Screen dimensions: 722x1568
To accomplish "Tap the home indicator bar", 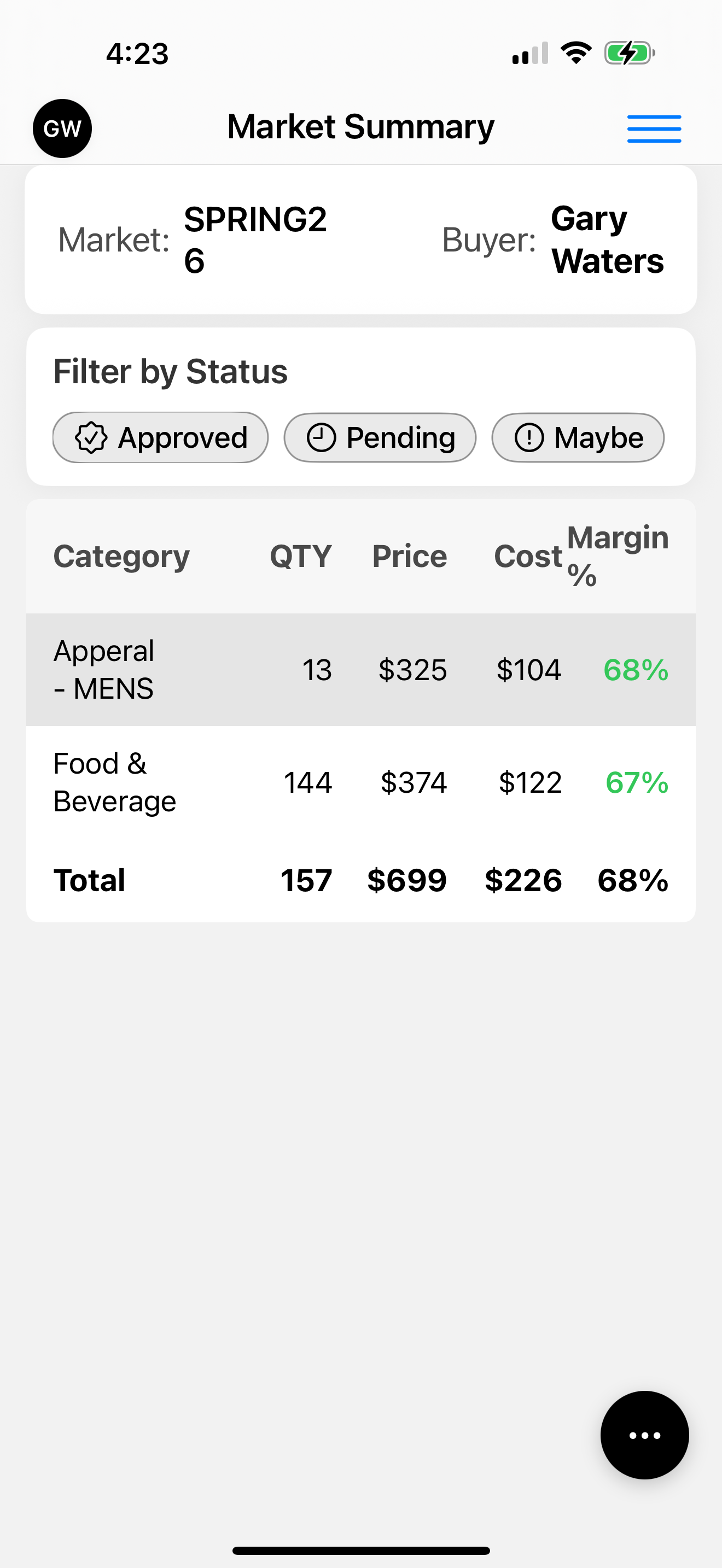I will tap(361, 1551).
